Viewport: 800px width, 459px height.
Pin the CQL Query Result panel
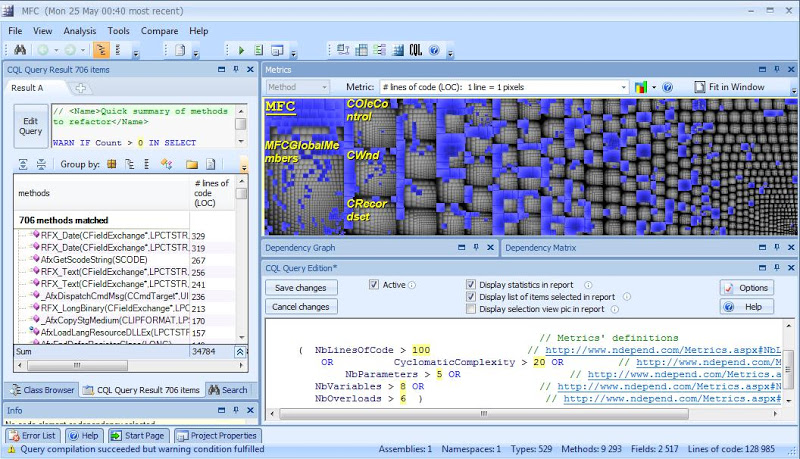[x=236, y=69]
